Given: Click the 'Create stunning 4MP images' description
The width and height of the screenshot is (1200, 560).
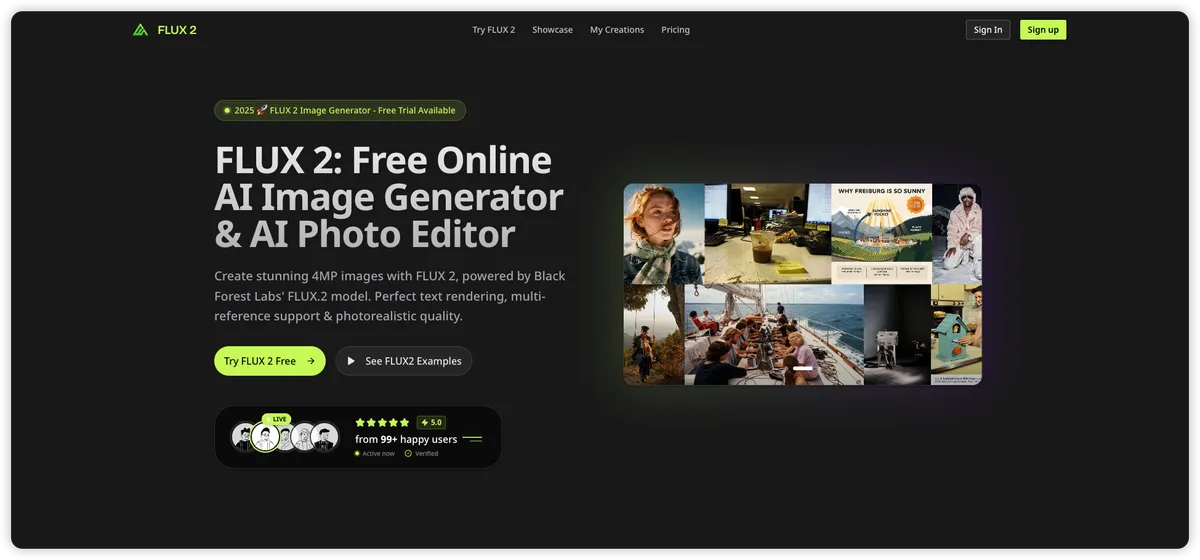Looking at the screenshot, I should 390,295.
